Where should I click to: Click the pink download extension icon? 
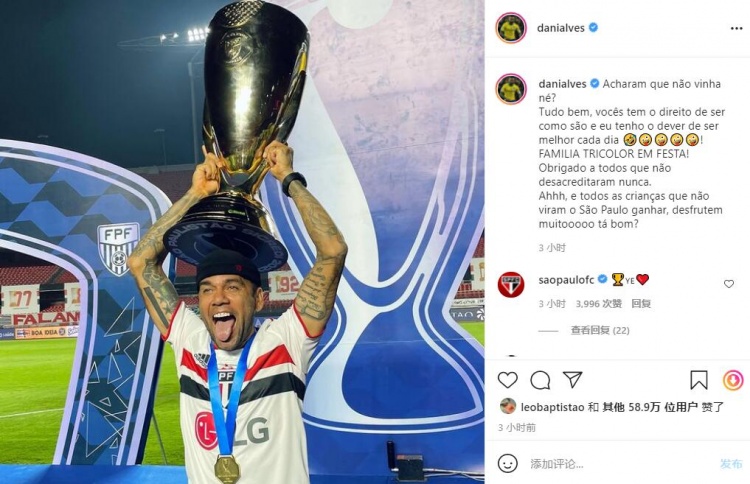733,381
